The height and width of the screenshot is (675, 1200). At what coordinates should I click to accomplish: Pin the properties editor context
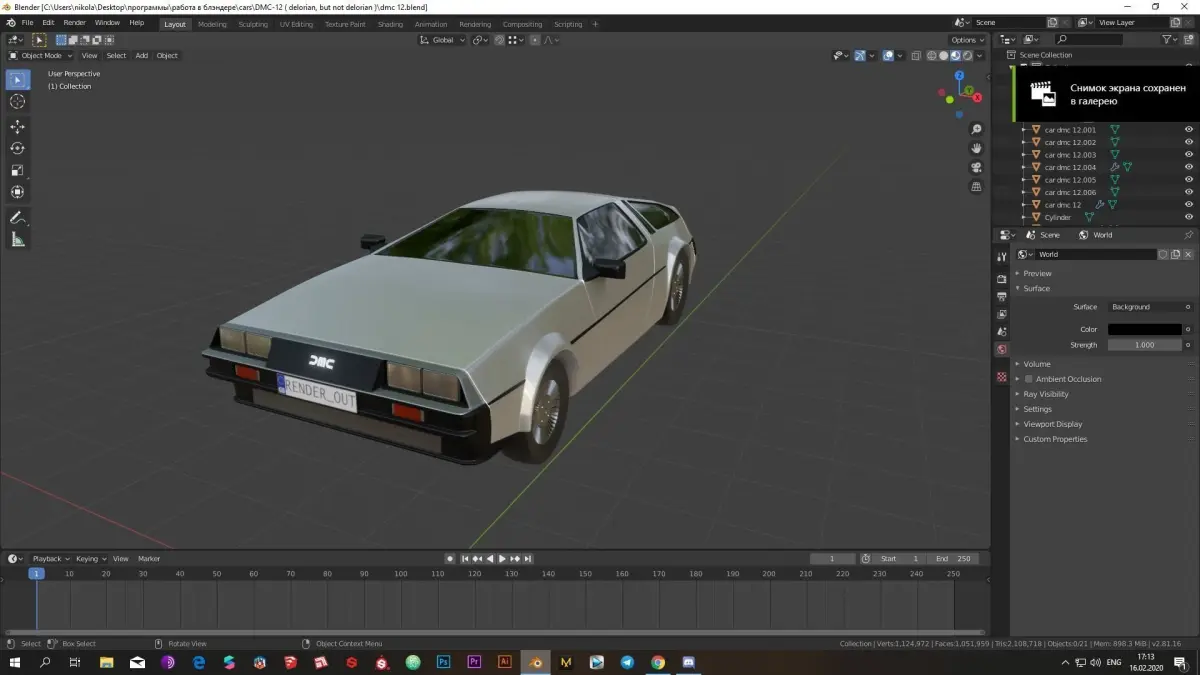coord(1189,235)
